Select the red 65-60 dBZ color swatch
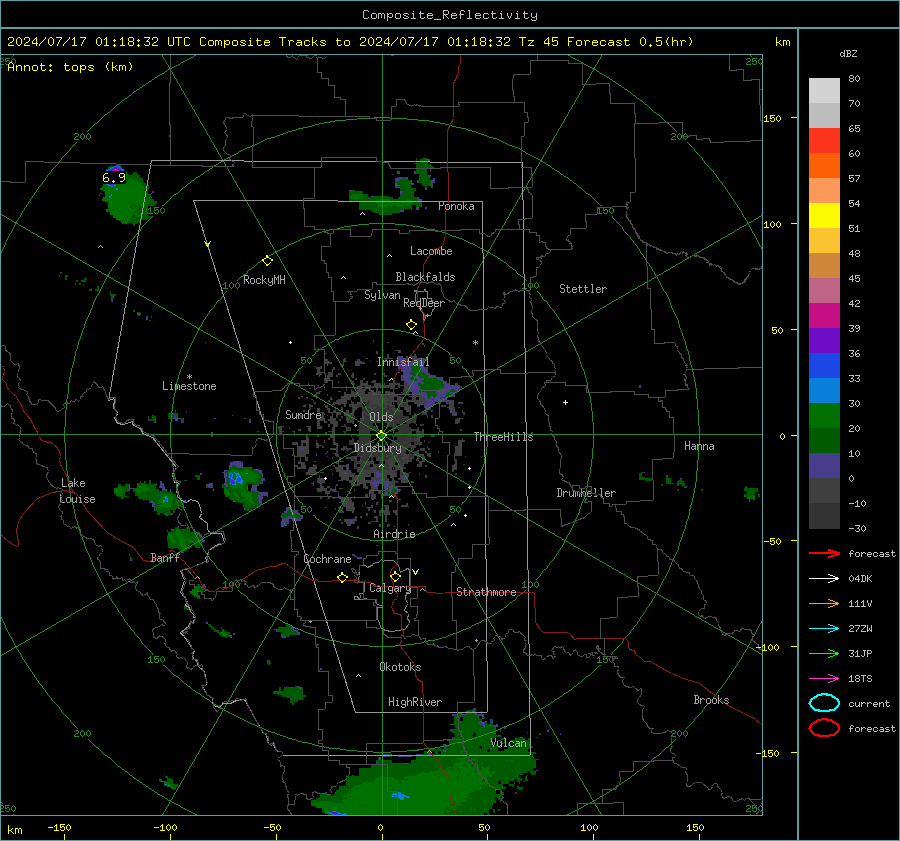Image resolution: width=900 pixels, height=841 pixels. 824,141
